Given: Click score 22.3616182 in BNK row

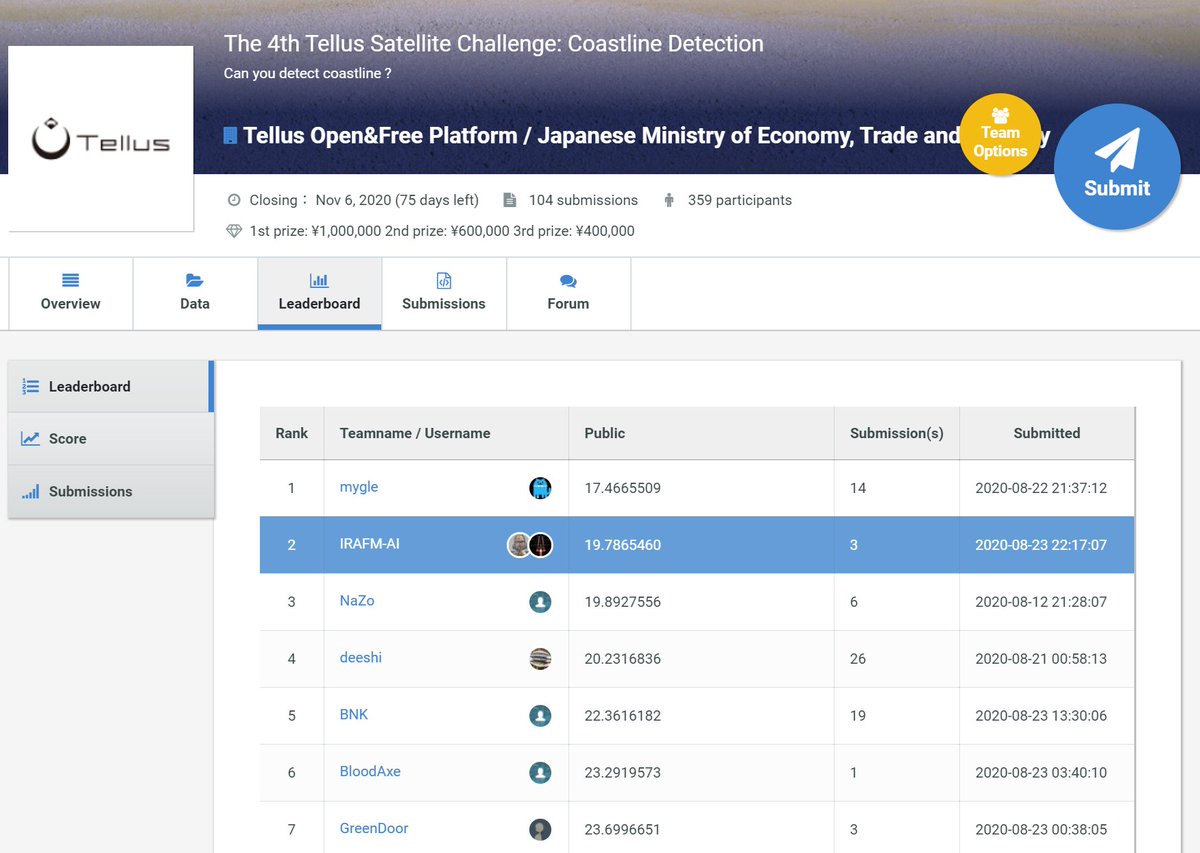Looking at the screenshot, I should click(x=623, y=716).
